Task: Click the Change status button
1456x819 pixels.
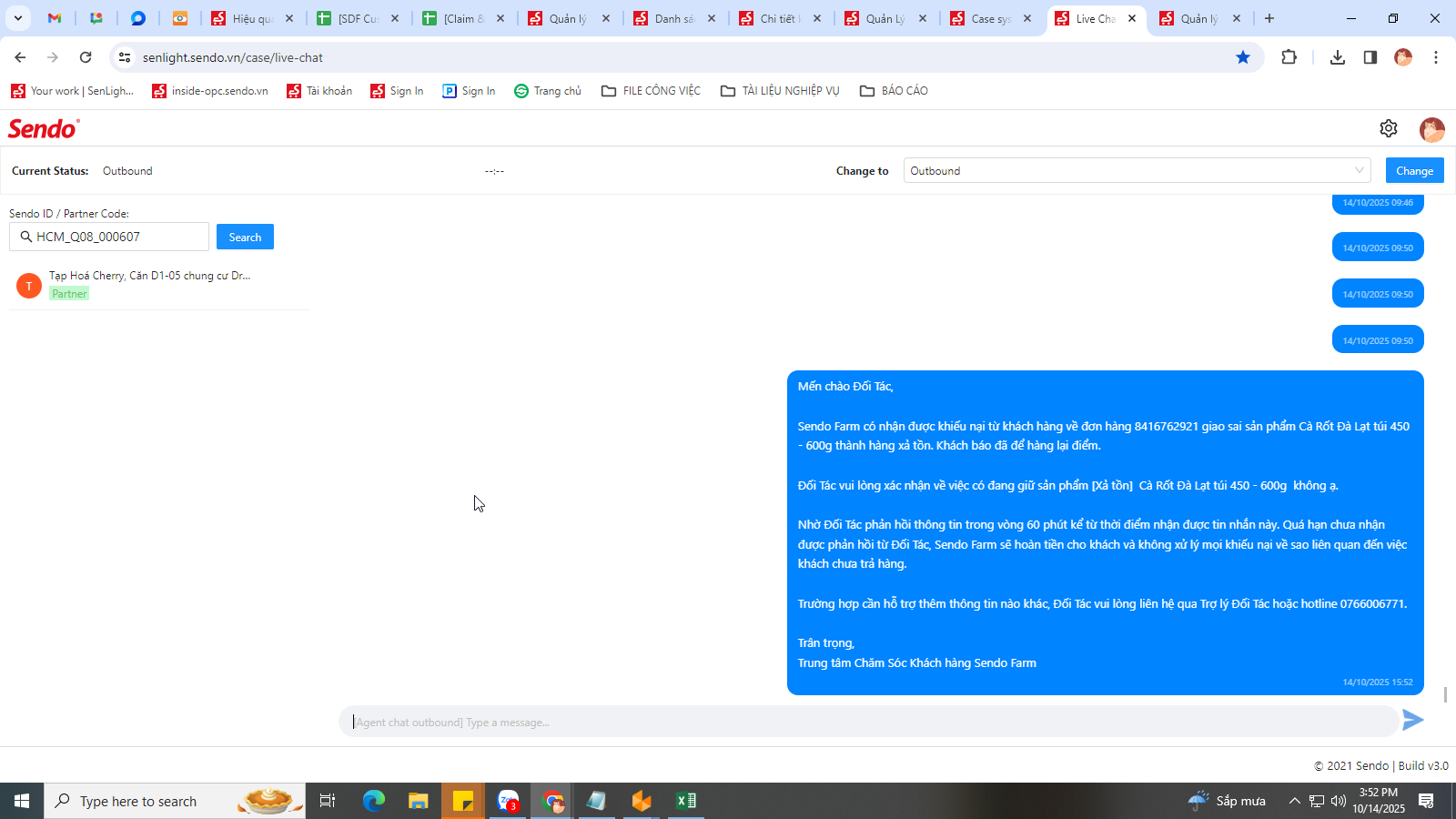Action: (1414, 170)
